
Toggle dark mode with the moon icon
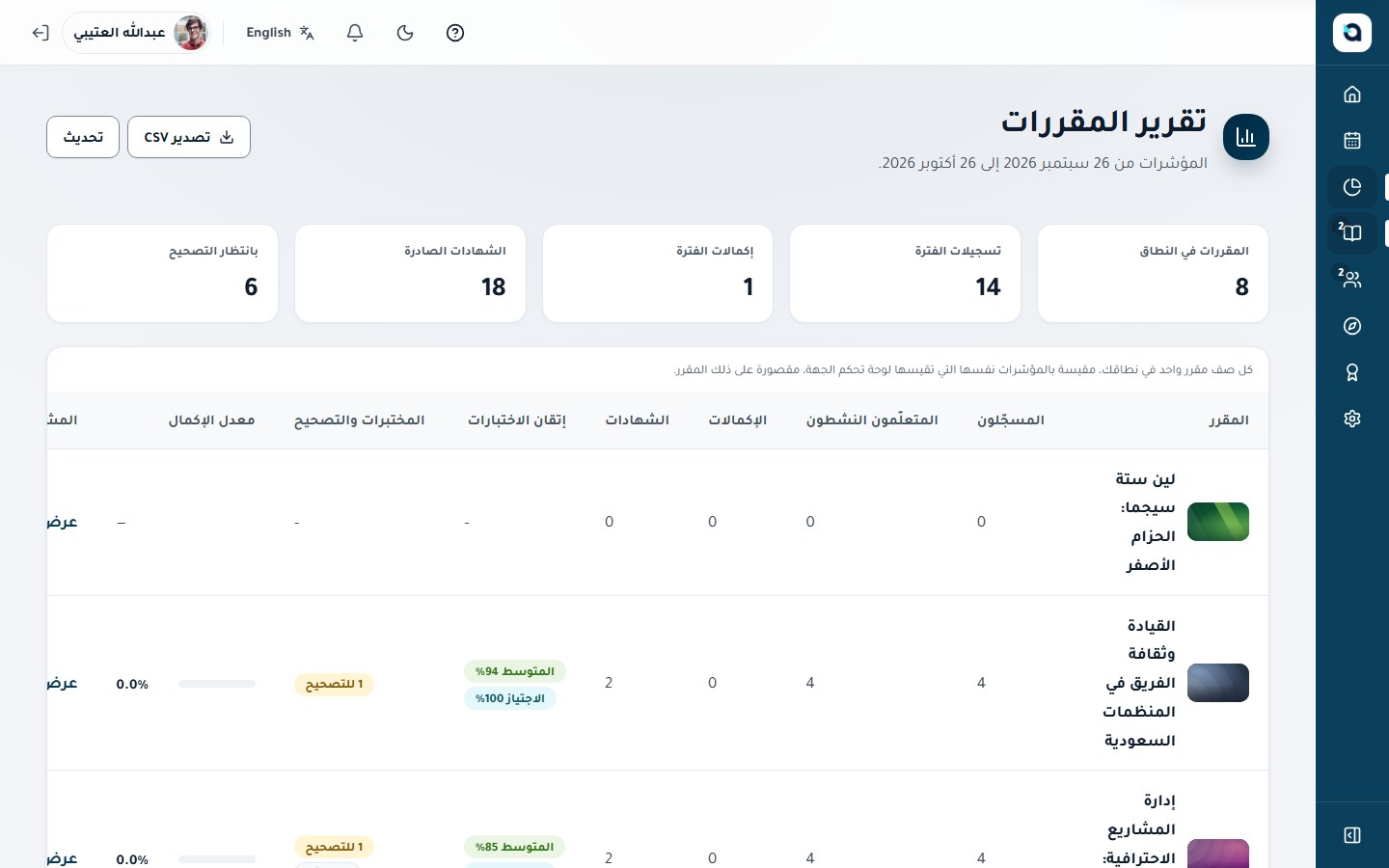coord(405,33)
